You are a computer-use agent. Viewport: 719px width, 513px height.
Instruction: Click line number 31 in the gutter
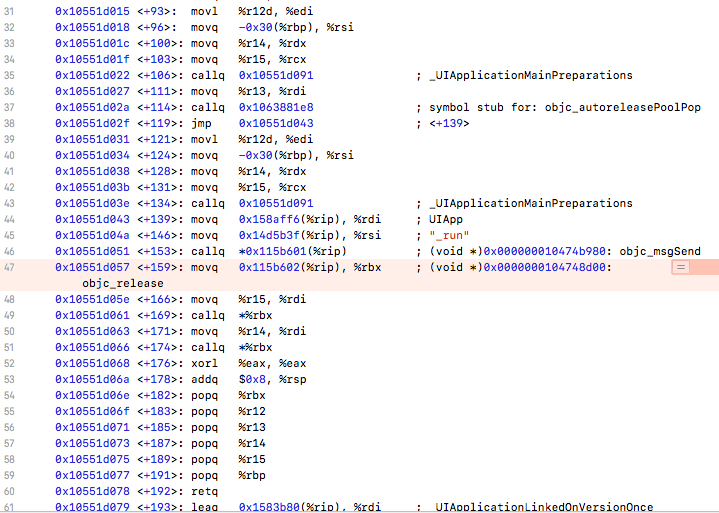(x=9, y=11)
